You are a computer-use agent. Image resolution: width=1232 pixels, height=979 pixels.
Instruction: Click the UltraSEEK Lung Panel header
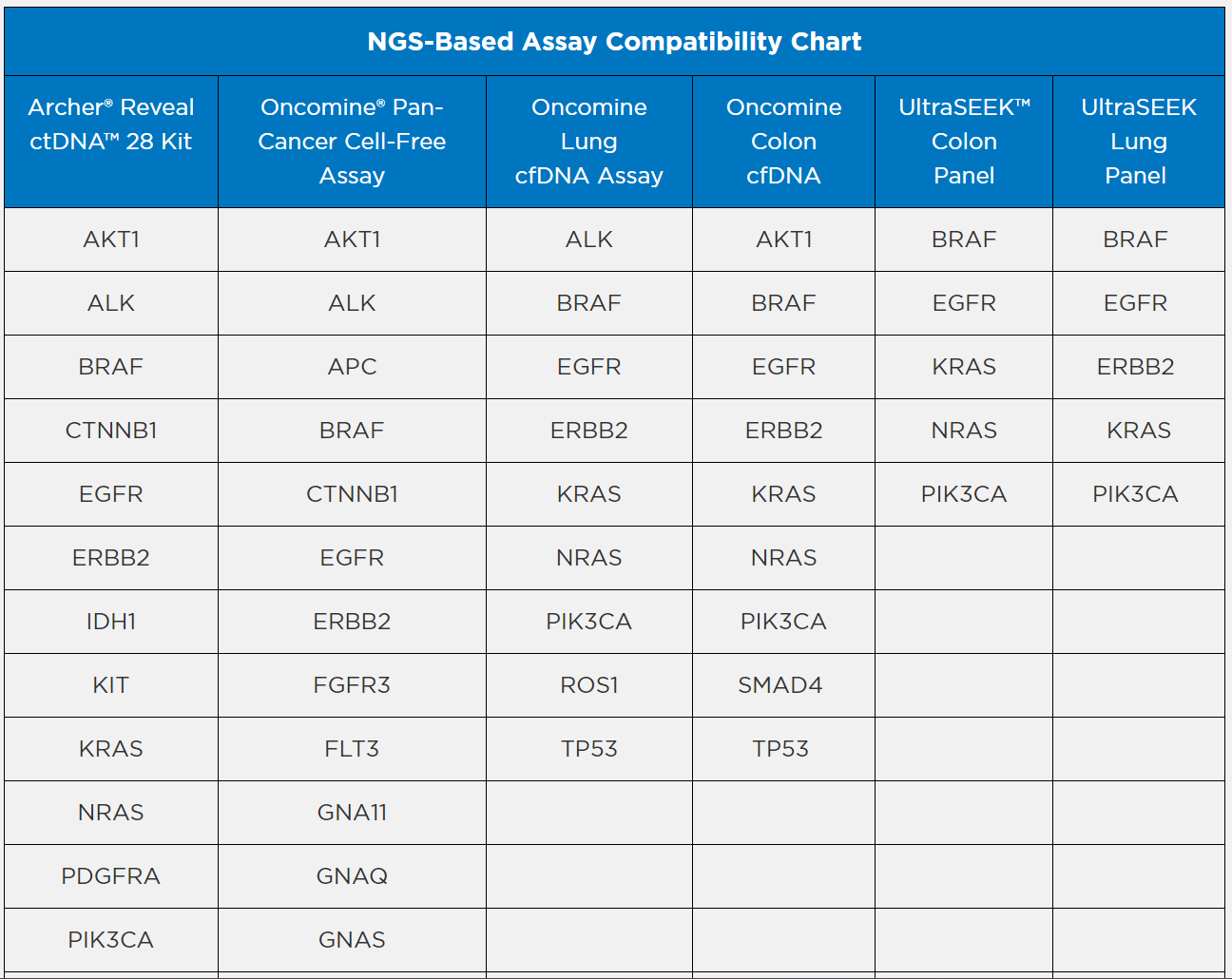1138,142
